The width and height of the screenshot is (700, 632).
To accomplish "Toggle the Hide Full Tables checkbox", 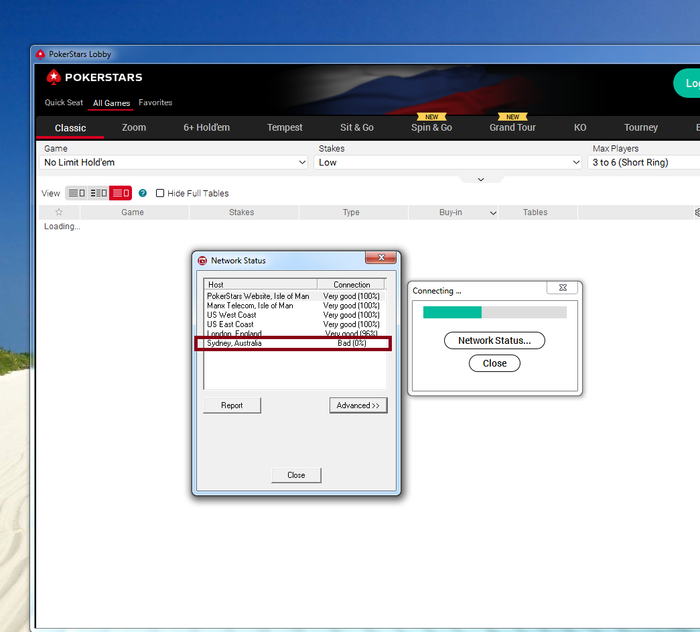I will [x=160, y=193].
